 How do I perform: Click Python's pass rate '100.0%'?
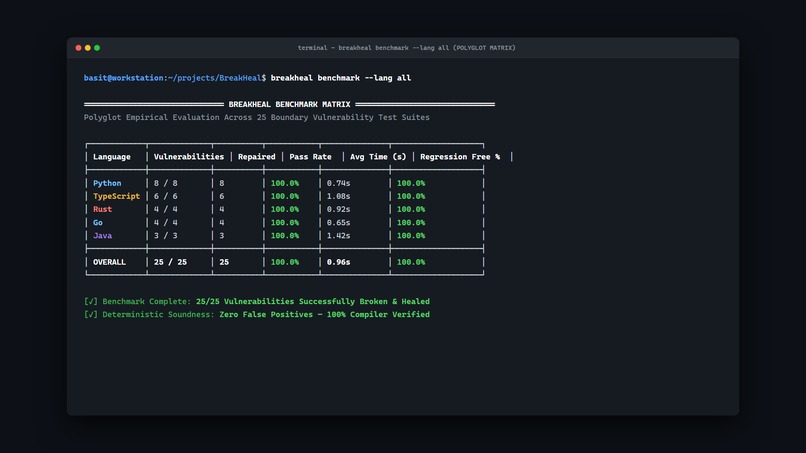click(285, 183)
